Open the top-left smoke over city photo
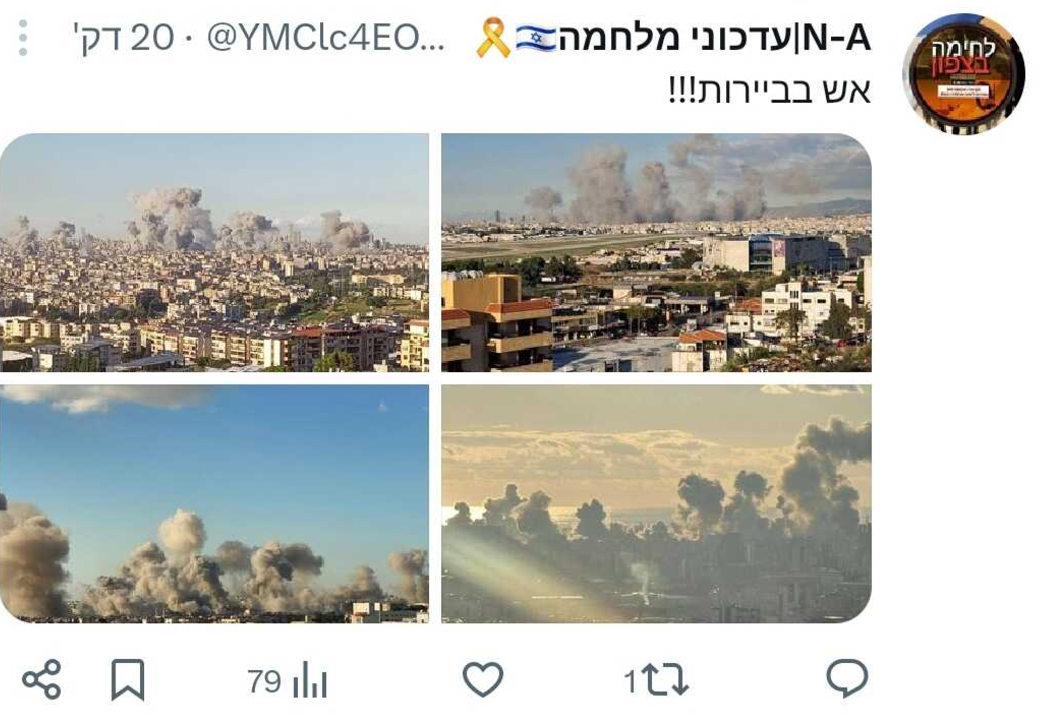 (x=214, y=252)
